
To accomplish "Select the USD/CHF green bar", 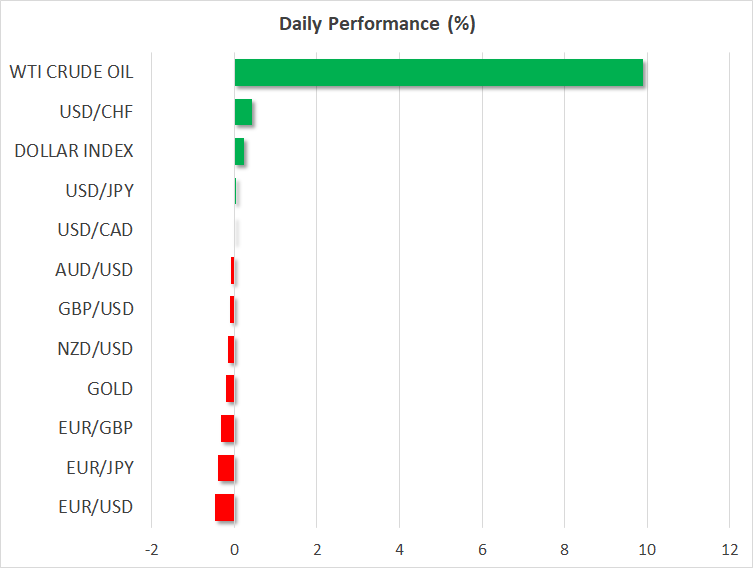I will pyautogui.click(x=243, y=112).
